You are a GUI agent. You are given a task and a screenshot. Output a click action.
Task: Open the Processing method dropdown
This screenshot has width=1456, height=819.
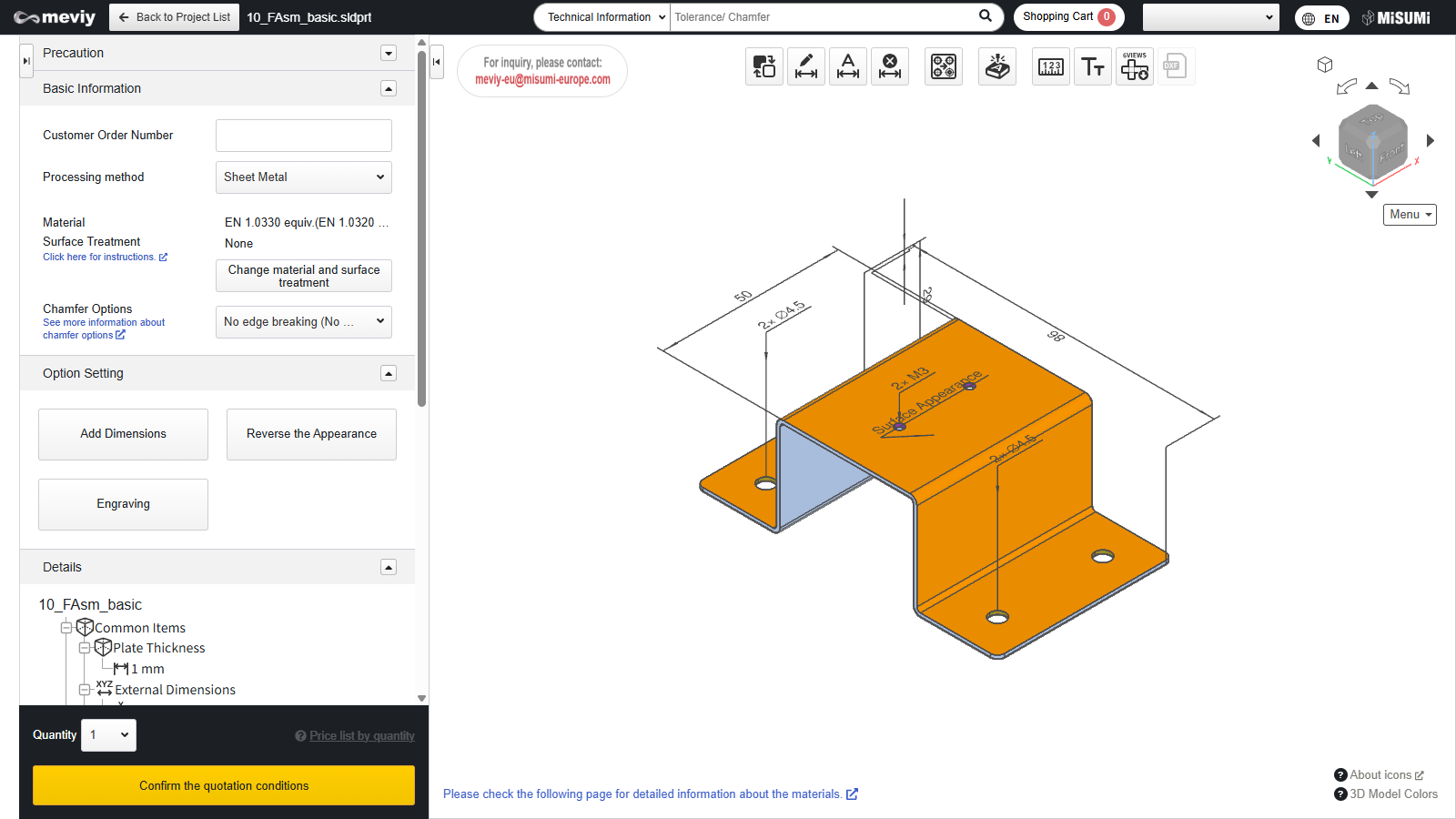pos(304,177)
